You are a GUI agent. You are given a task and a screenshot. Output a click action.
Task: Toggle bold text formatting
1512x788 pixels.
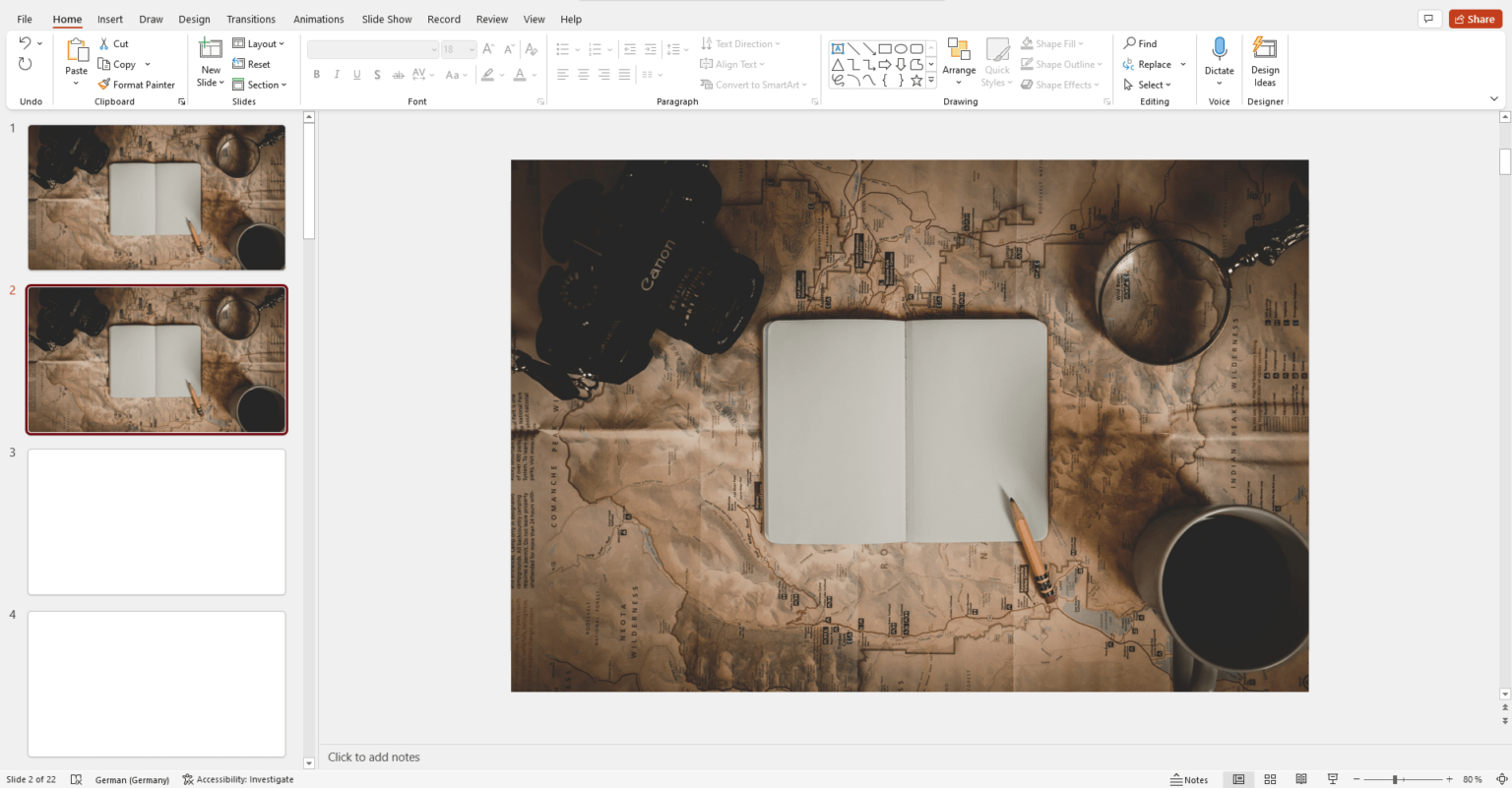[x=316, y=74]
